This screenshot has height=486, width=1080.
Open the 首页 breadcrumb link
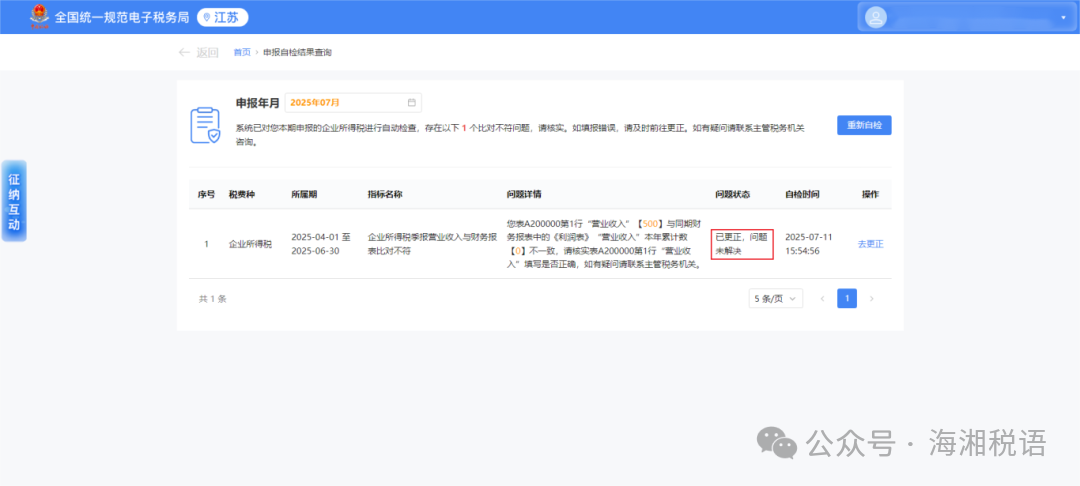click(242, 52)
